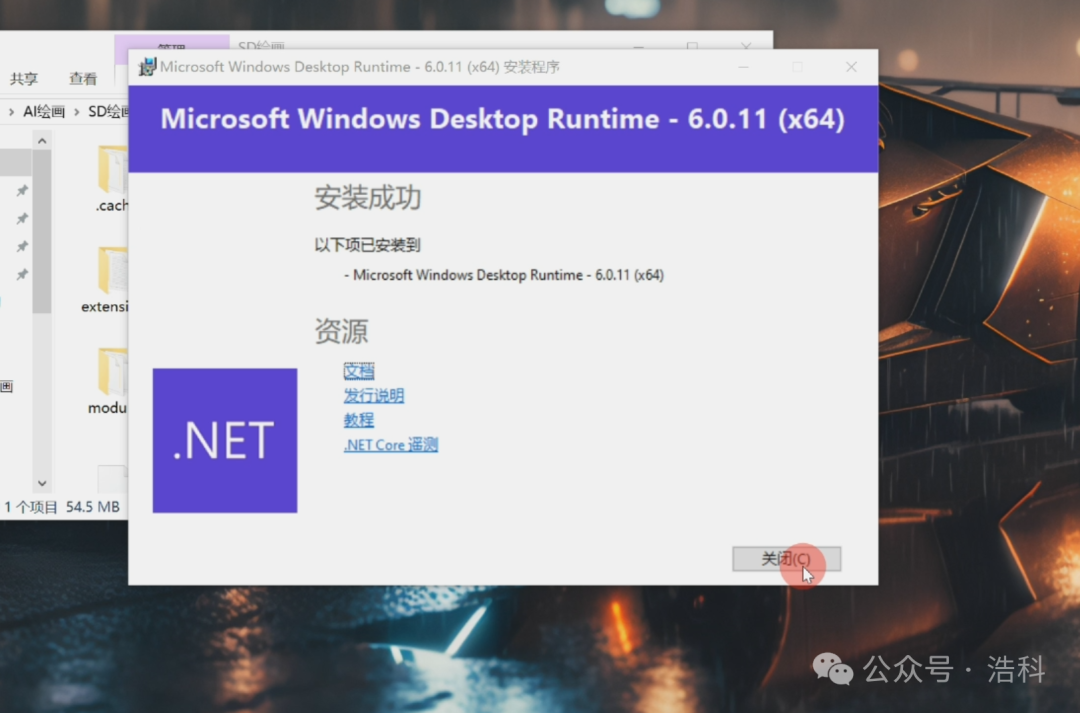Open the 发行说明 link
The height and width of the screenshot is (713, 1080).
374,395
